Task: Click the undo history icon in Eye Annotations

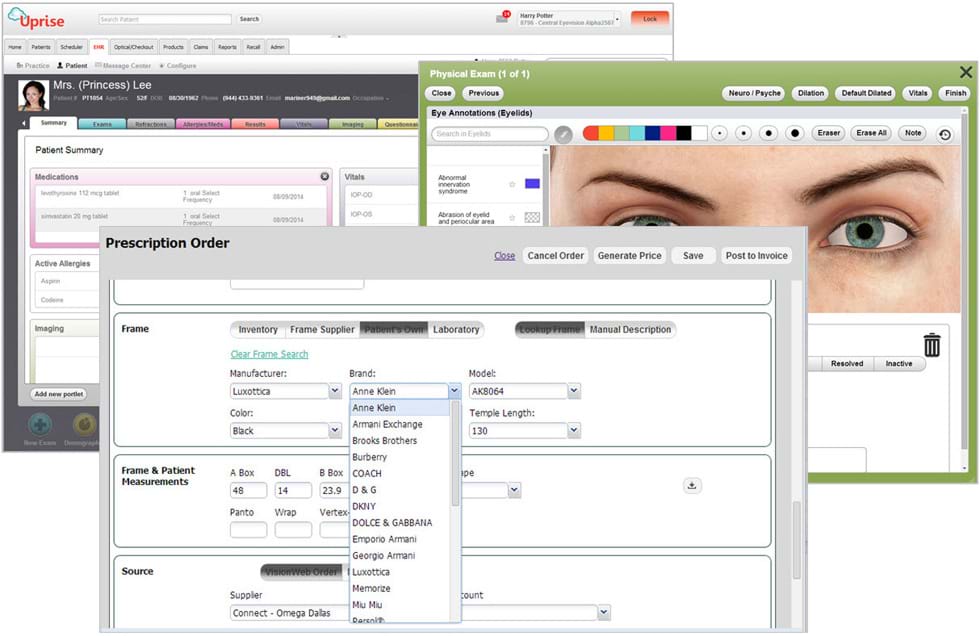Action: pyautogui.click(x=944, y=134)
